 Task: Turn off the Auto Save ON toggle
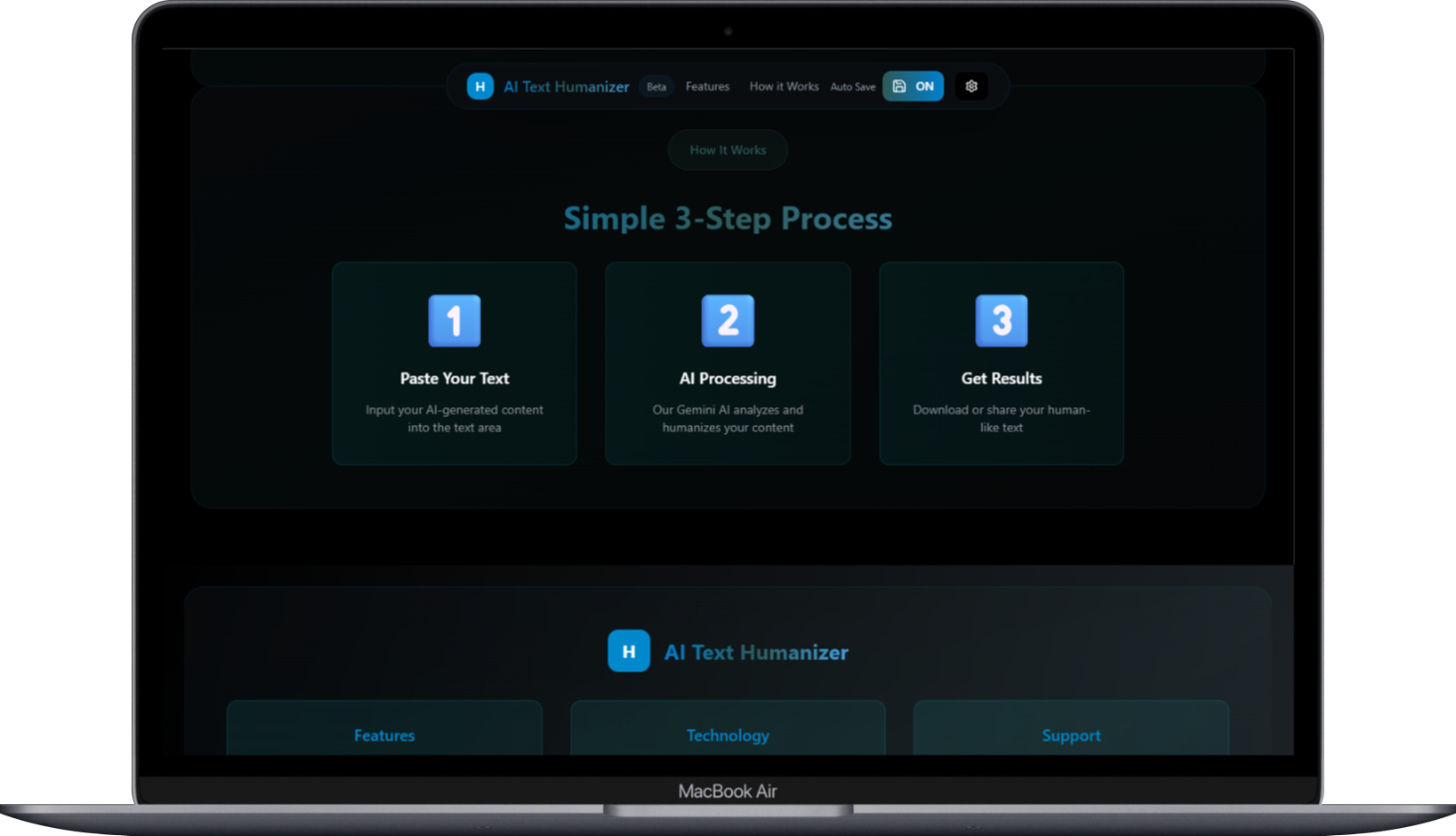[x=913, y=86]
